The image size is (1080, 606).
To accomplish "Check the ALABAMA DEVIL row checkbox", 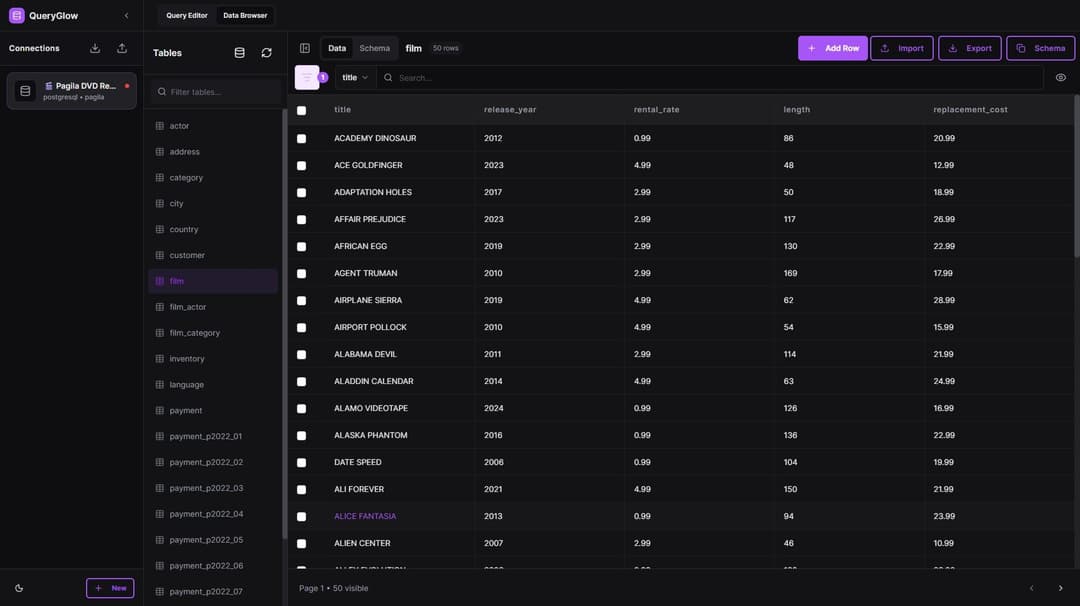I will click(x=301, y=355).
